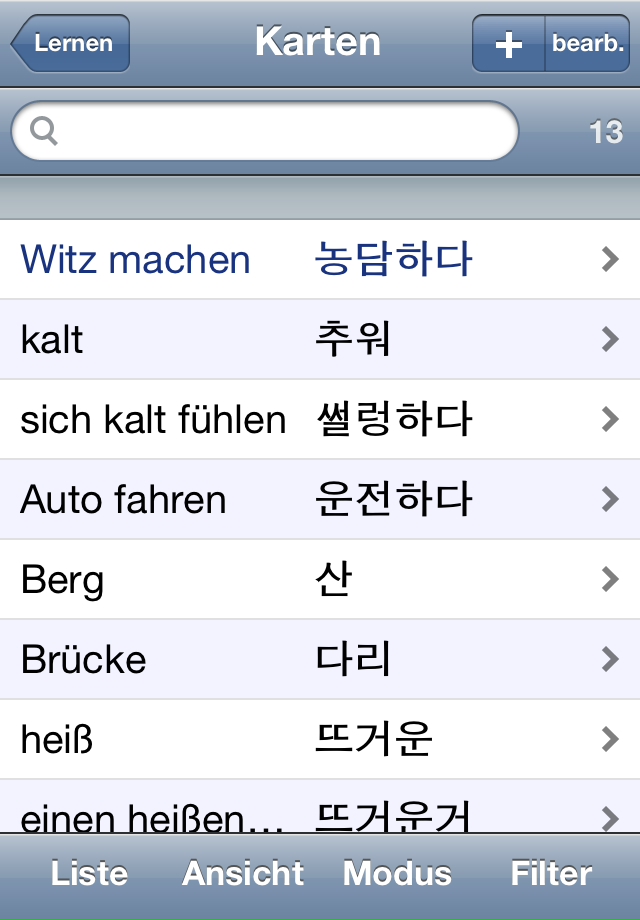Open chevron for sich kalt fühlen
The image size is (640, 920).
click(610, 420)
